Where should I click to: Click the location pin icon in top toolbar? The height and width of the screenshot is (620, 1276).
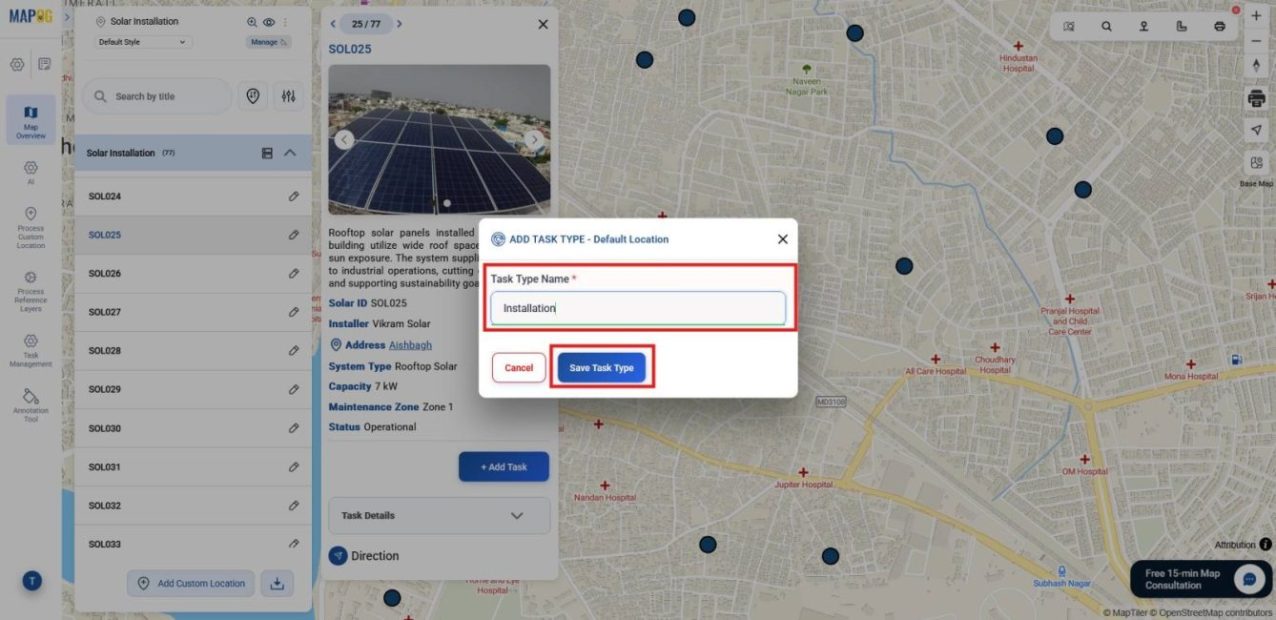1143,26
